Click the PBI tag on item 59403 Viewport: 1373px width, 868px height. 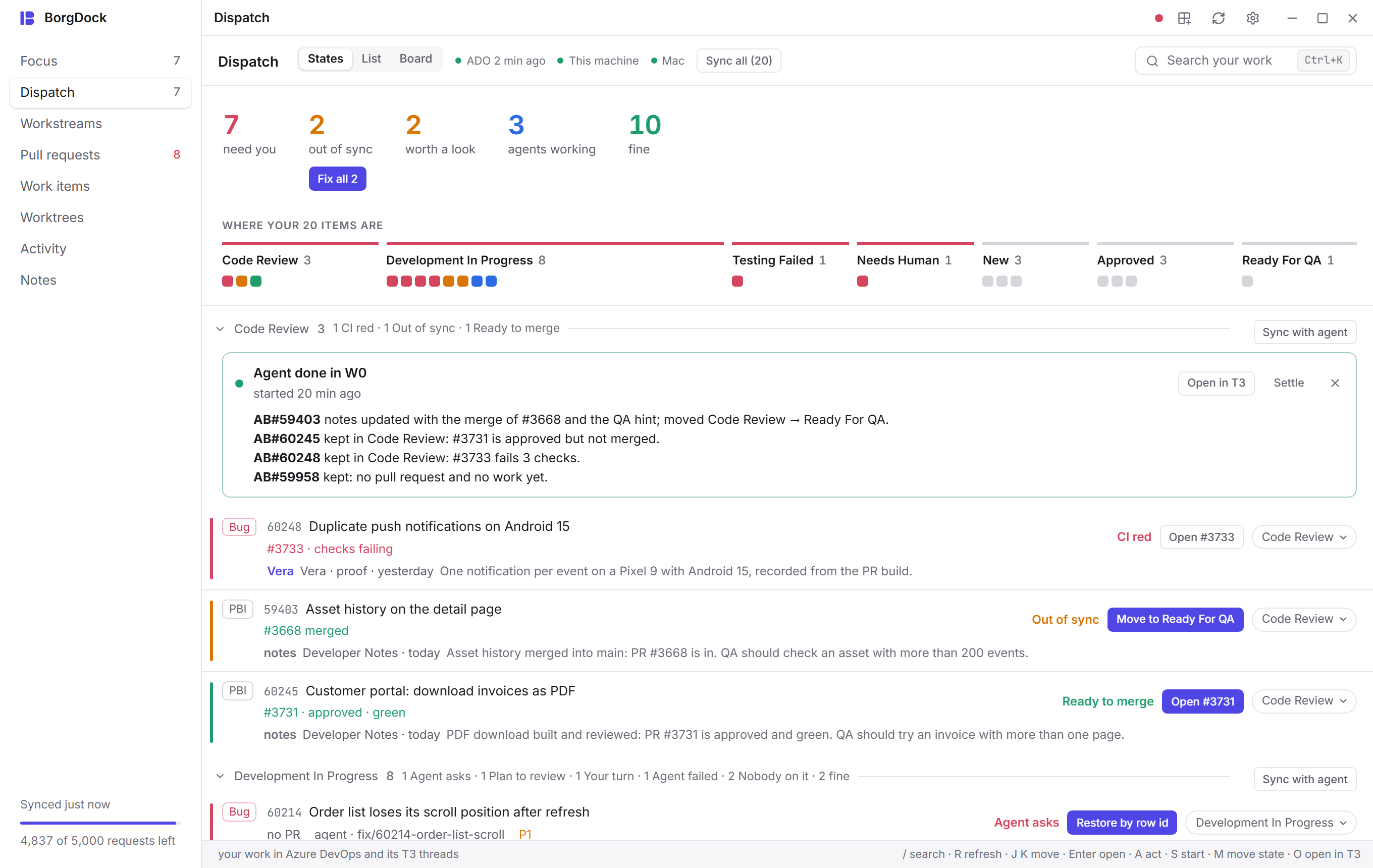[238, 609]
